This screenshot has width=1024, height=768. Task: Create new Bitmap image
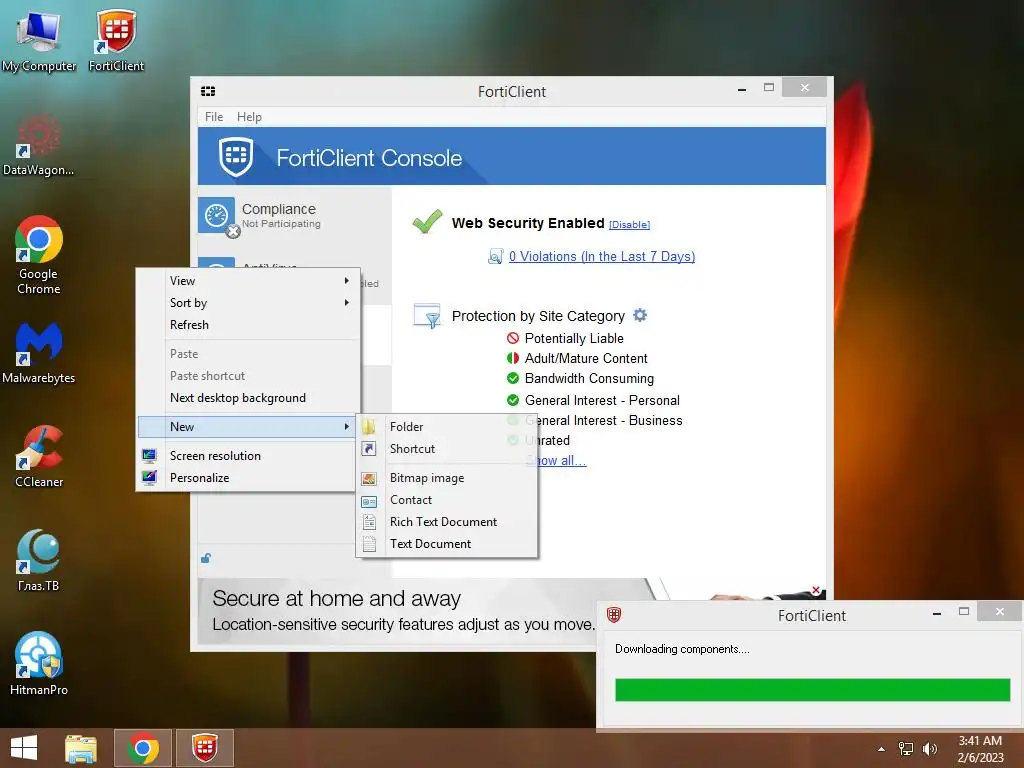(x=447, y=478)
